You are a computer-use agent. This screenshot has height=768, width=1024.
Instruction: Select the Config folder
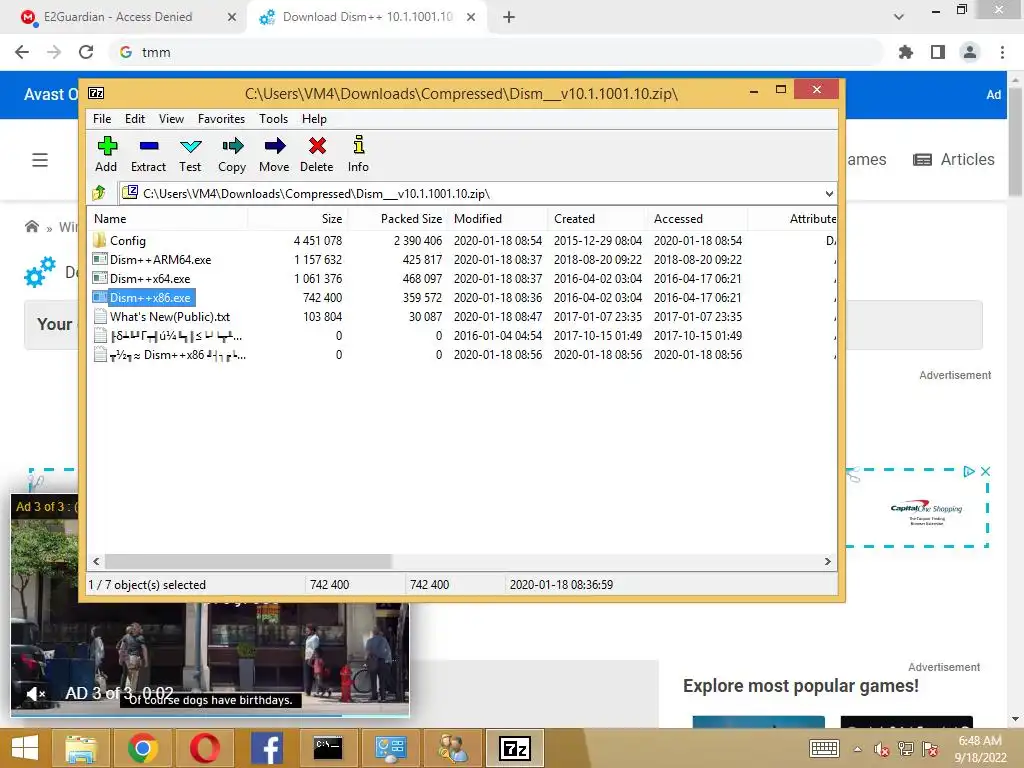[127, 240]
